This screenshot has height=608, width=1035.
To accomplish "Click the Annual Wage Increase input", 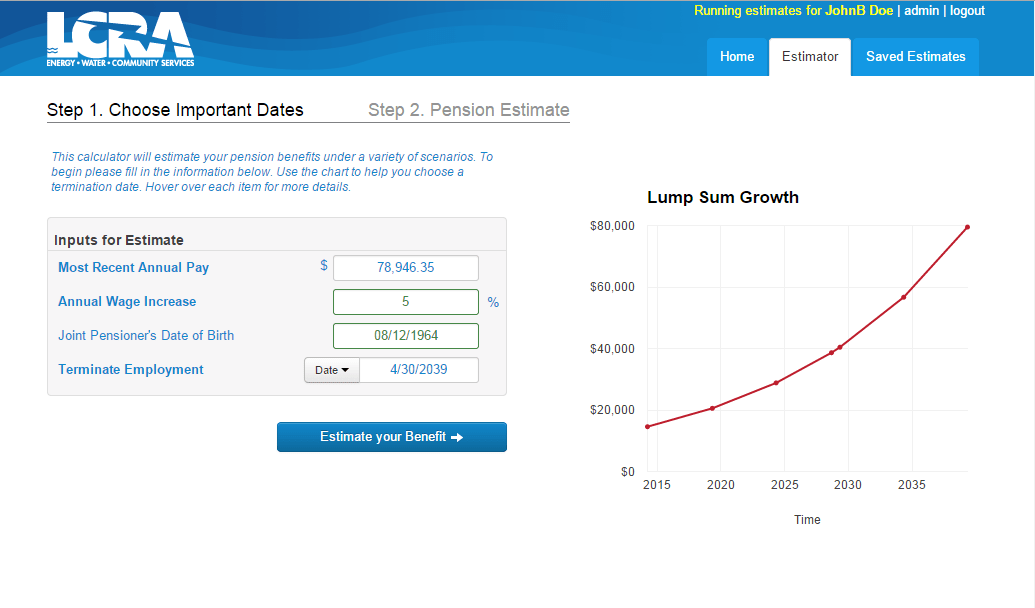I will (405, 302).
